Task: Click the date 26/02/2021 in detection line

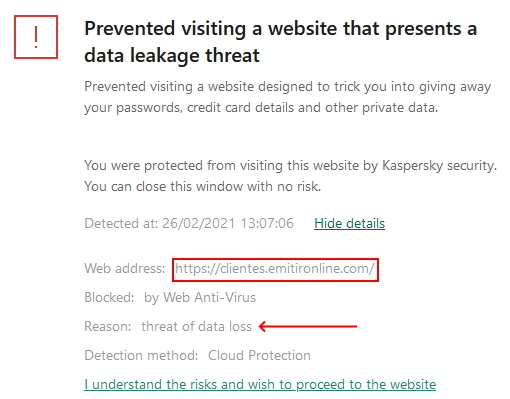Action: click(x=199, y=223)
